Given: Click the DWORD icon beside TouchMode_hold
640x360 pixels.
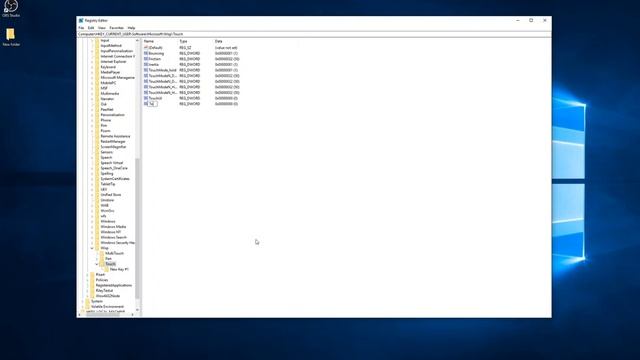Looking at the screenshot, I should 146,70.
